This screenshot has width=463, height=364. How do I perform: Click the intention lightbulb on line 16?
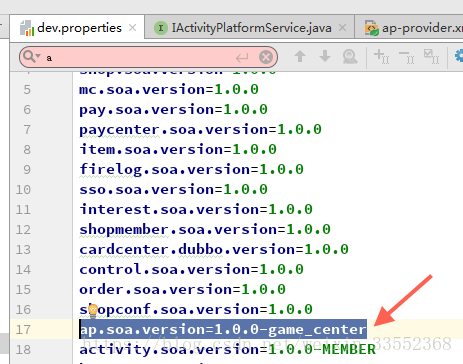pyautogui.click(x=93, y=311)
